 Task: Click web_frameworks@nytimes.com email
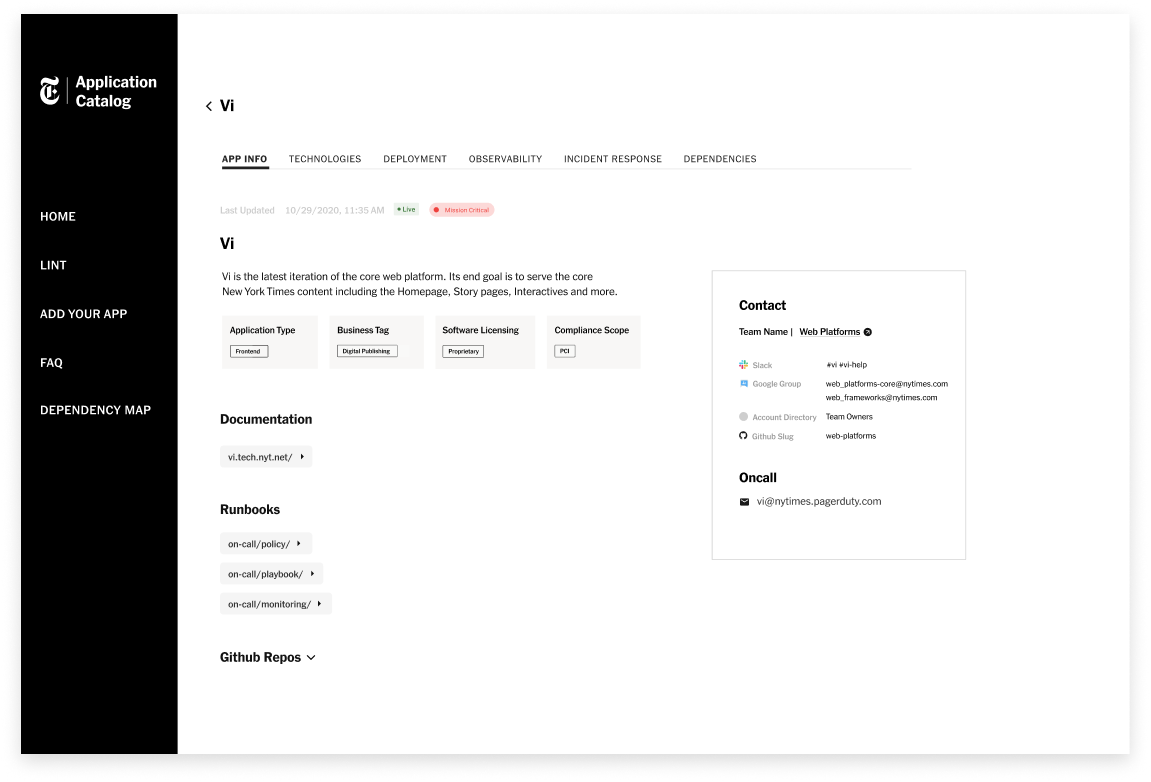882,397
